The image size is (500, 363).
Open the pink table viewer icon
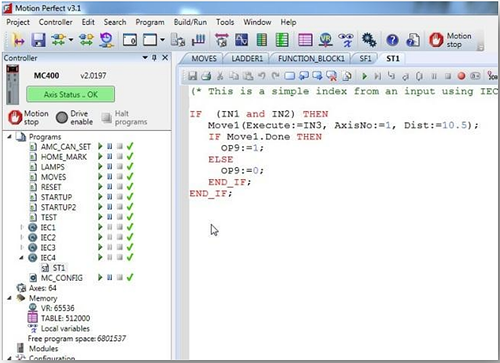[x=305, y=40]
